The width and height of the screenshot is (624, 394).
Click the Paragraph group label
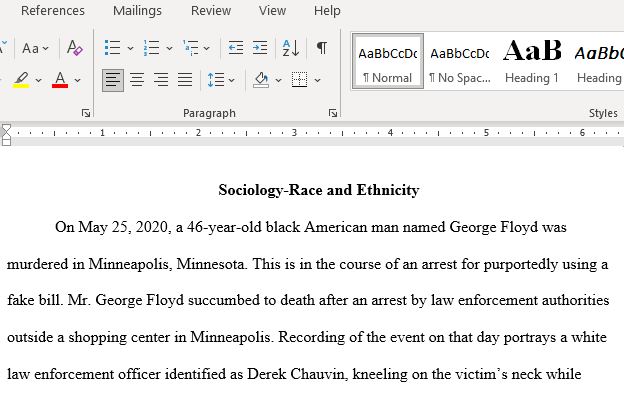click(209, 113)
